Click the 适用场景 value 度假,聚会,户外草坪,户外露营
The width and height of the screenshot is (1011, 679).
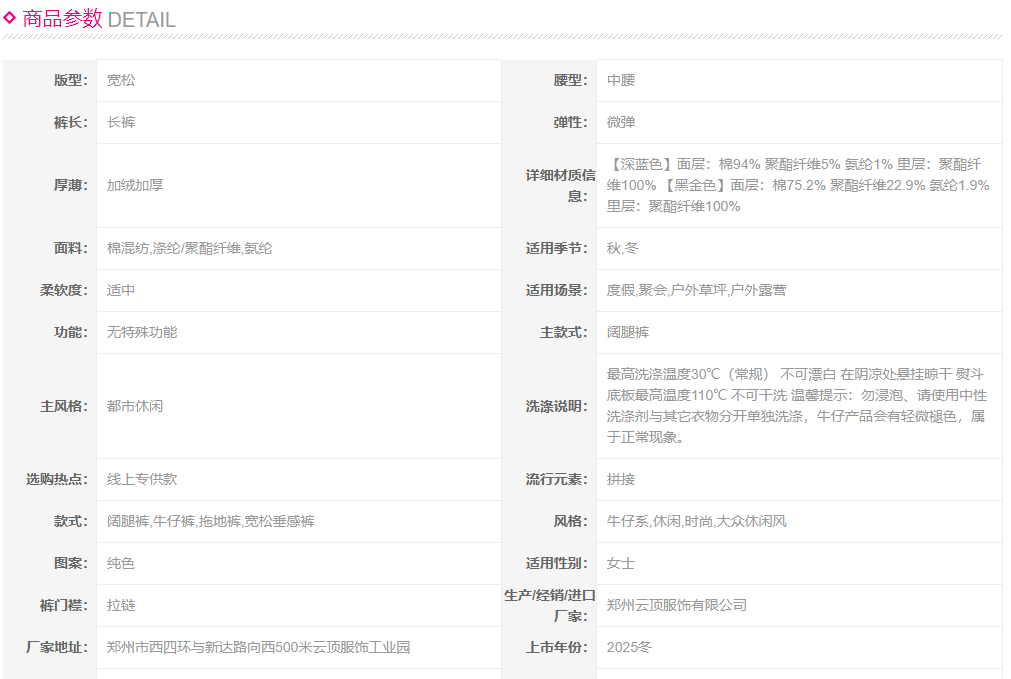point(696,290)
